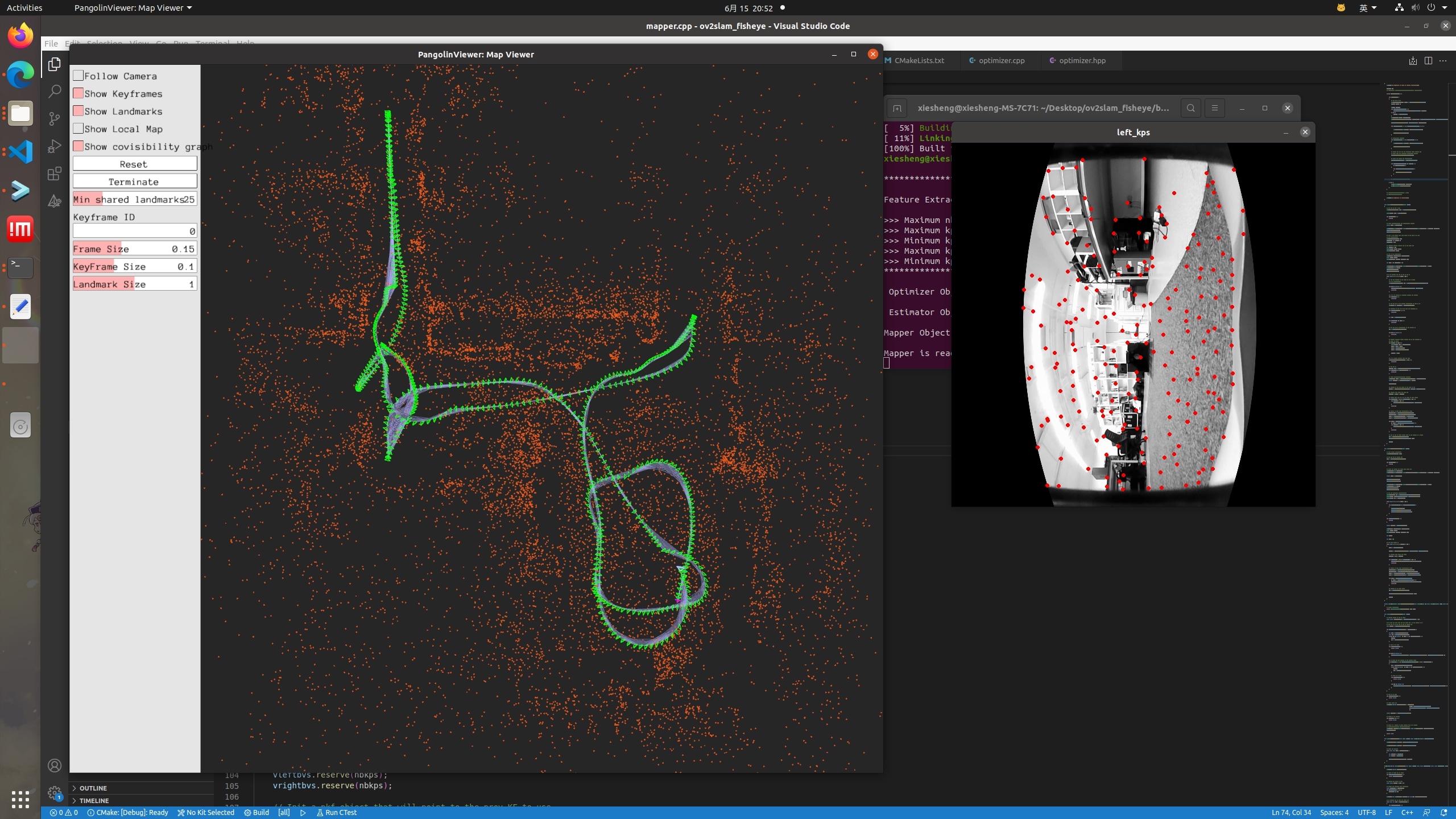
Task: Toggle Show Keyframes checkbox
Action: (x=78, y=93)
